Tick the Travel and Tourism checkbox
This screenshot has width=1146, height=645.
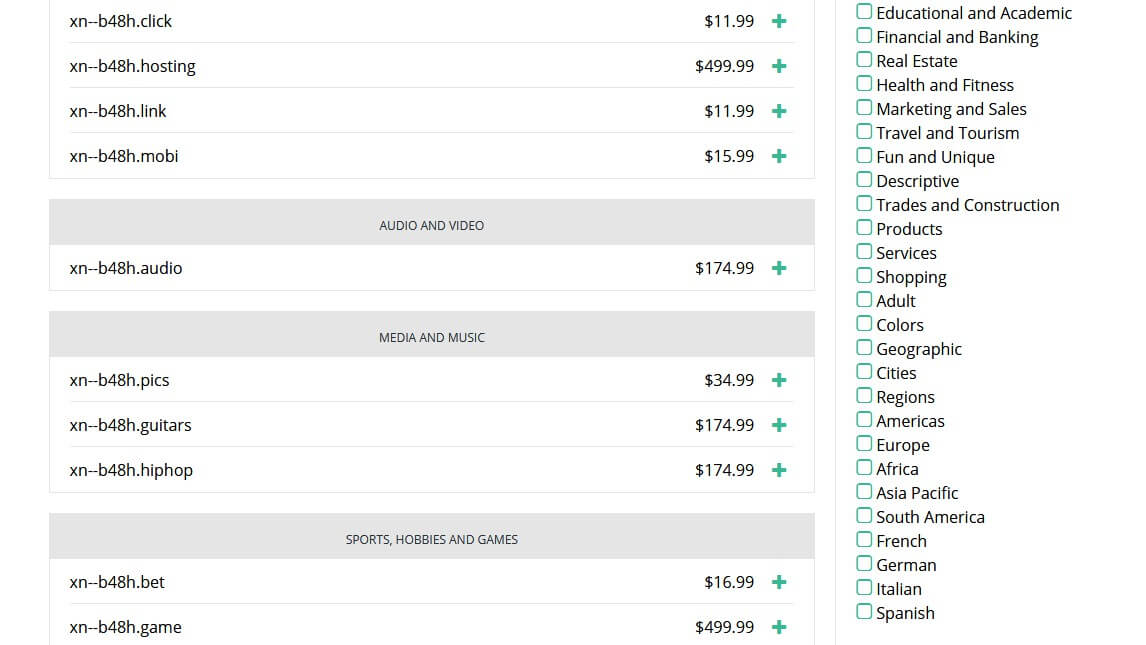[864, 132]
